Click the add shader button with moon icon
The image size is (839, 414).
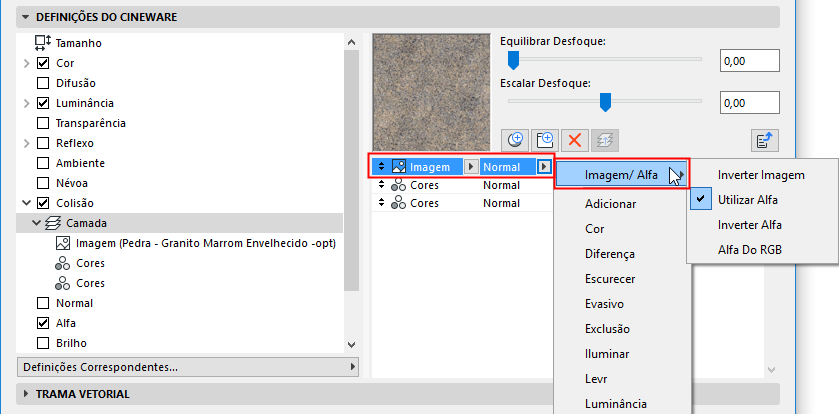516,141
